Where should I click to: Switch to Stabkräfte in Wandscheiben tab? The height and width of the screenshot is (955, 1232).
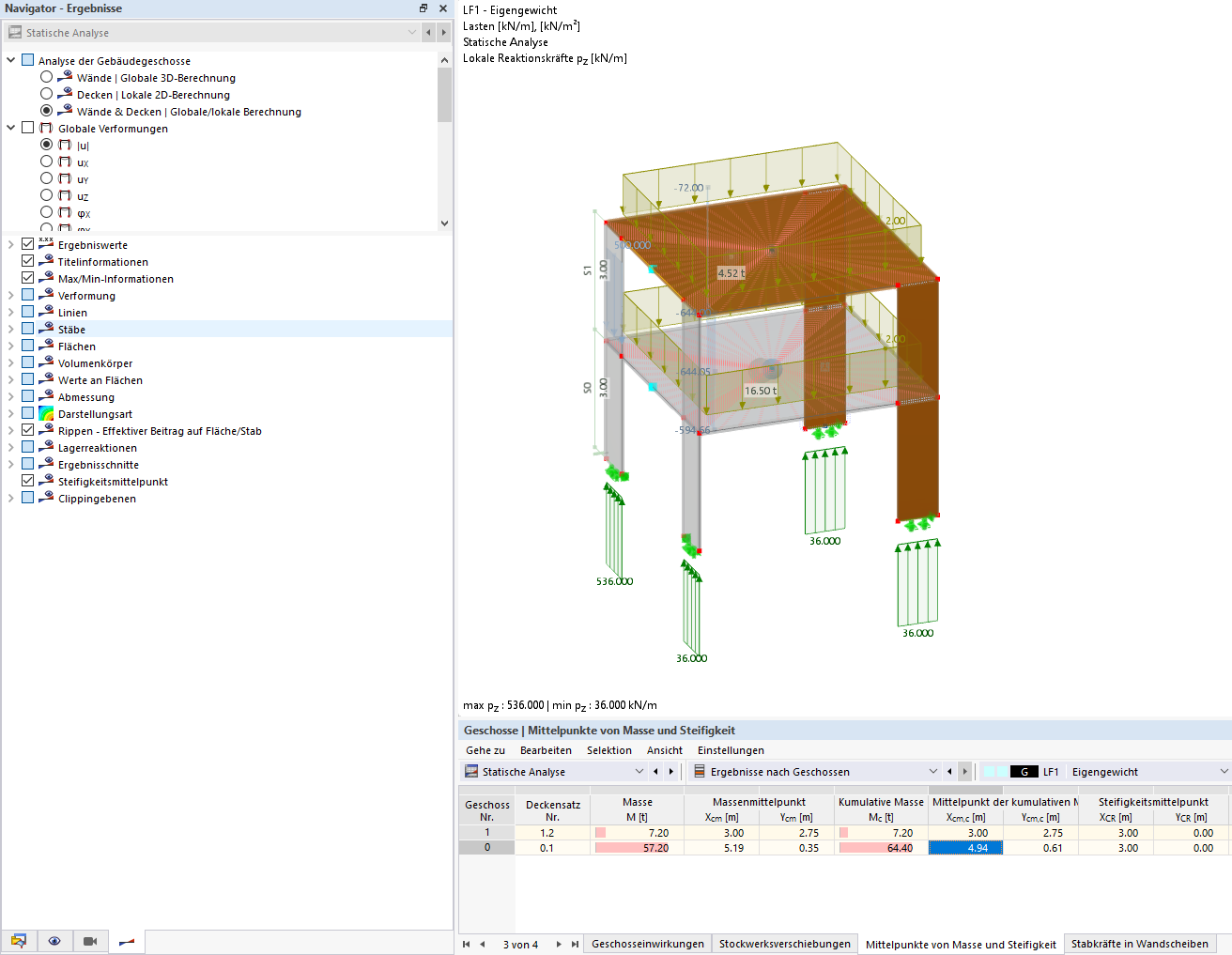click(1140, 944)
